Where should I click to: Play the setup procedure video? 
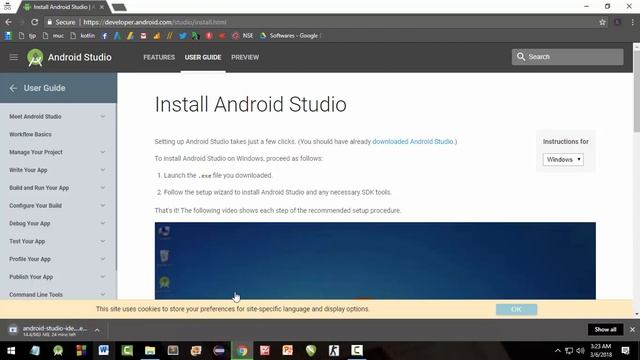pos(375,261)
